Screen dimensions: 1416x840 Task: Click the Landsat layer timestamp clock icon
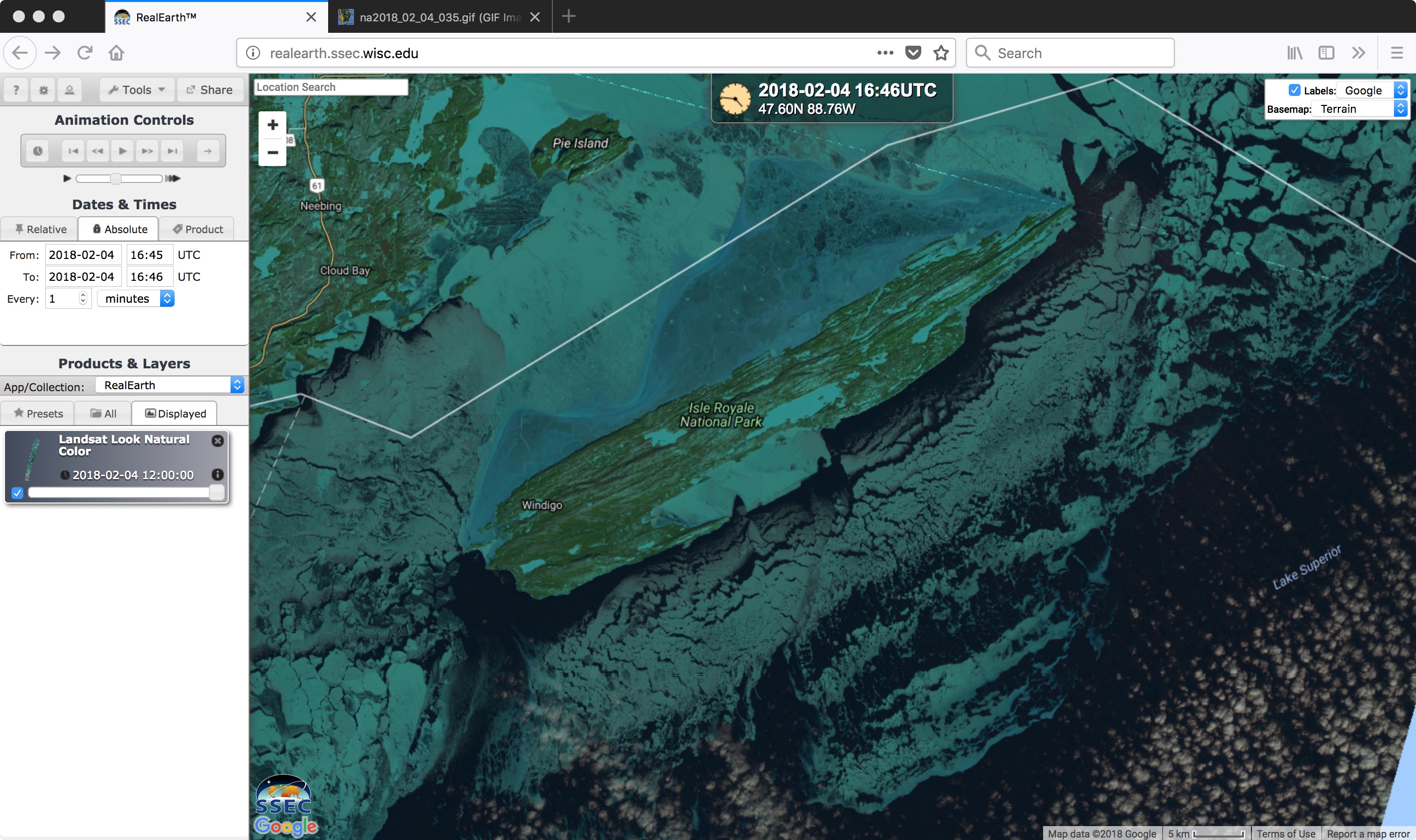(x=65, y=475)
